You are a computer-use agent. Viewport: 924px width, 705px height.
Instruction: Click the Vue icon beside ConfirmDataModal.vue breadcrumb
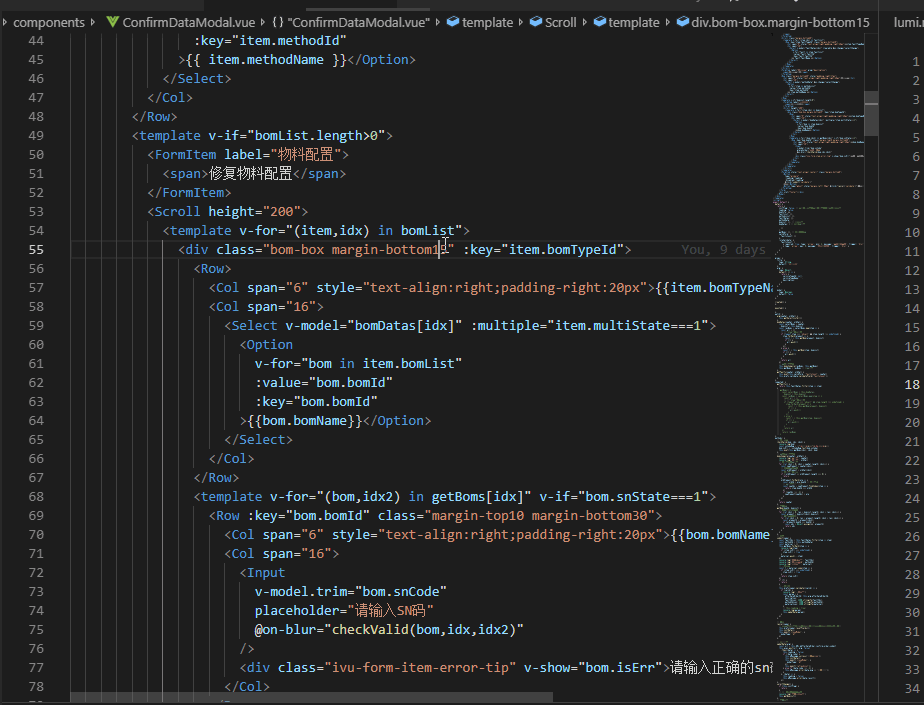[113, 22]
